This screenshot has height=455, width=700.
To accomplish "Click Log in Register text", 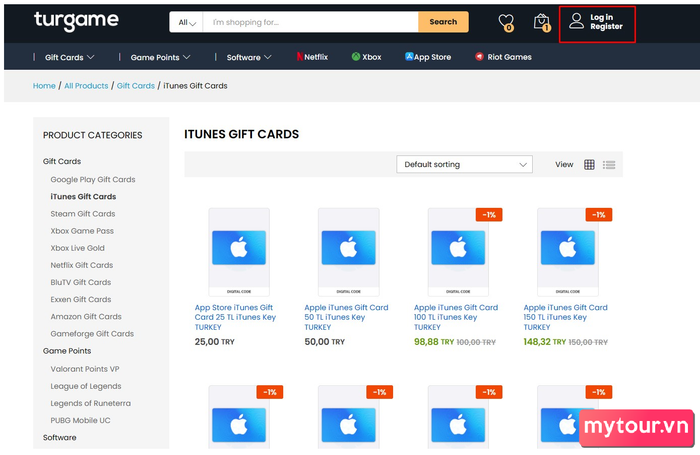I will point(606,22).
